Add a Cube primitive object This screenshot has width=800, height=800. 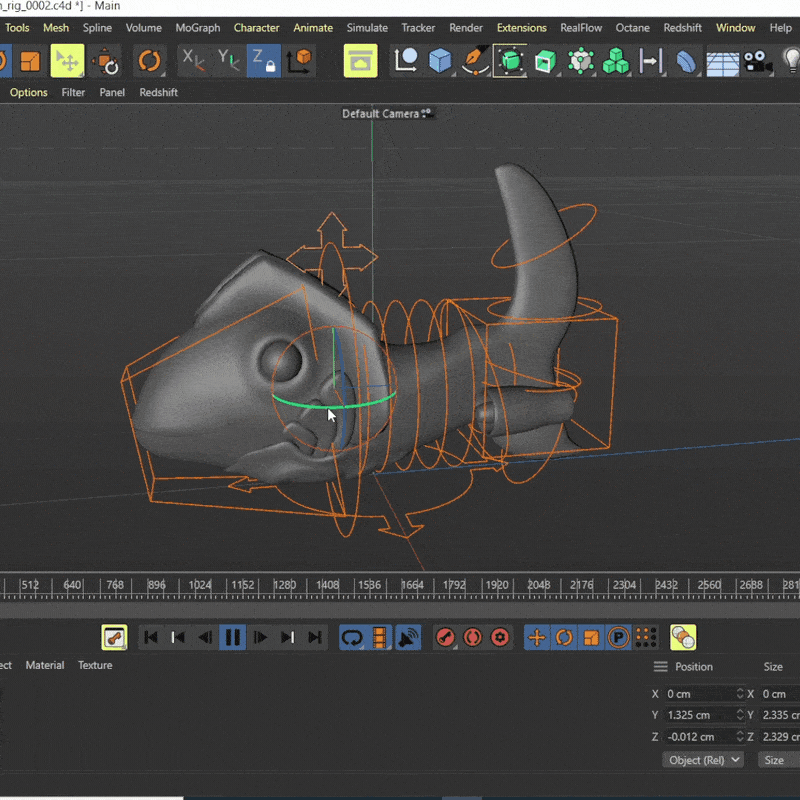[x=440, y=61]
